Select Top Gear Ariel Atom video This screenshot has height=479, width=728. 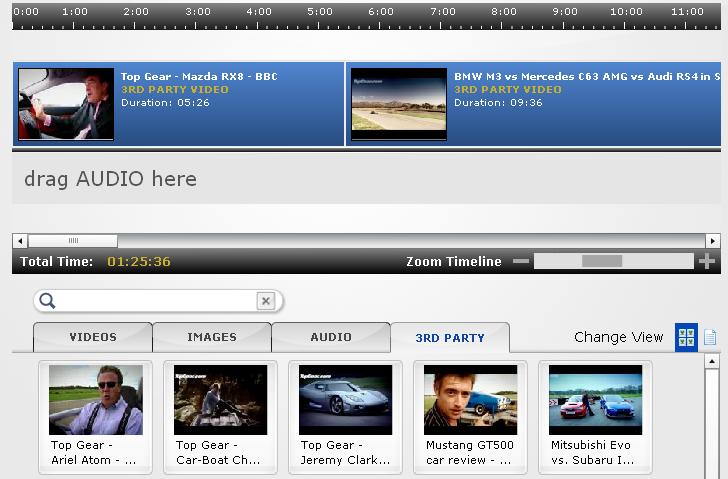pos(96,417)
